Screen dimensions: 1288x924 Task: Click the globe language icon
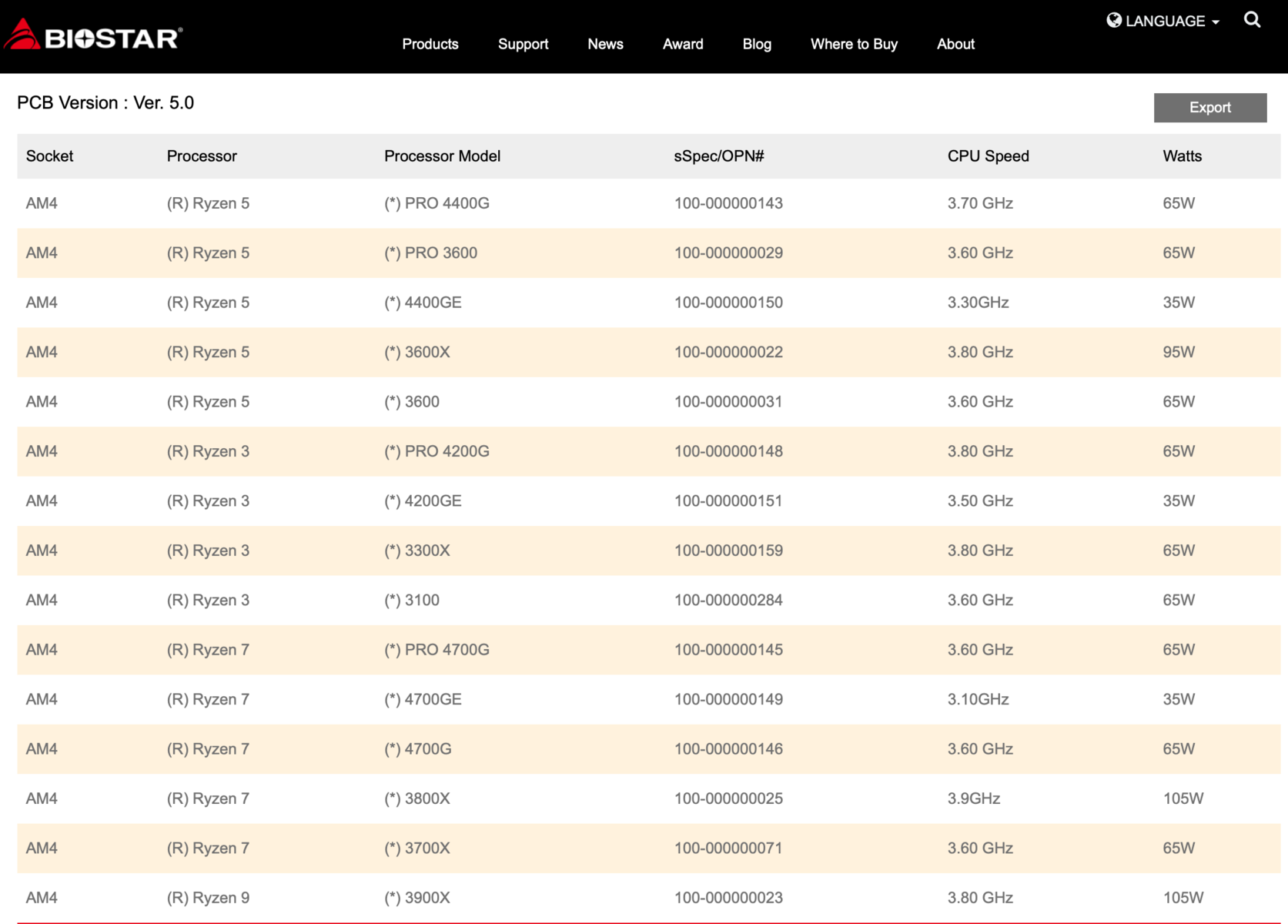[x=1113, y=21]
